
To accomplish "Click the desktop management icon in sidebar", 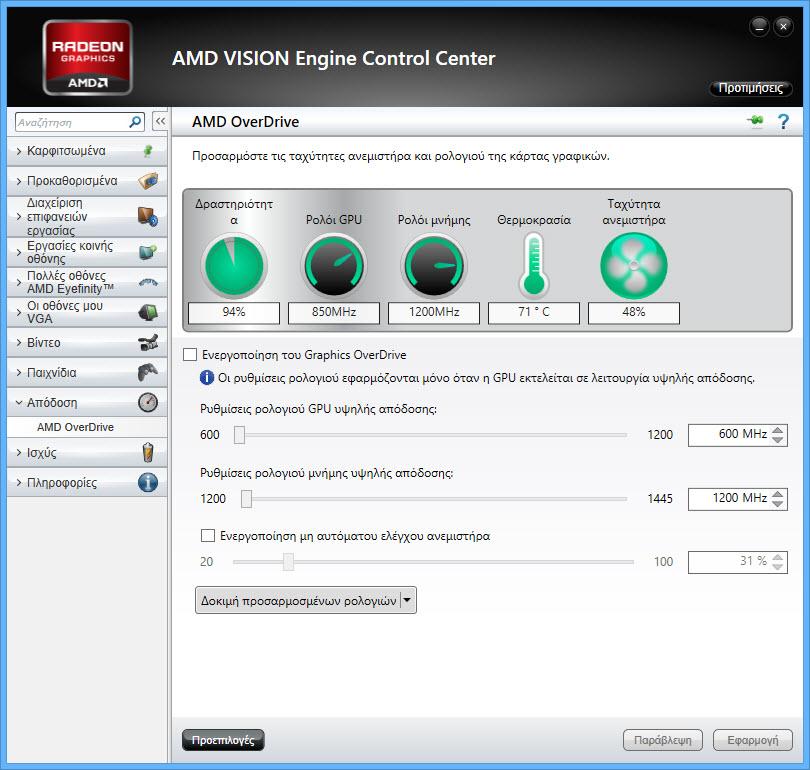I will pos(148,216).
